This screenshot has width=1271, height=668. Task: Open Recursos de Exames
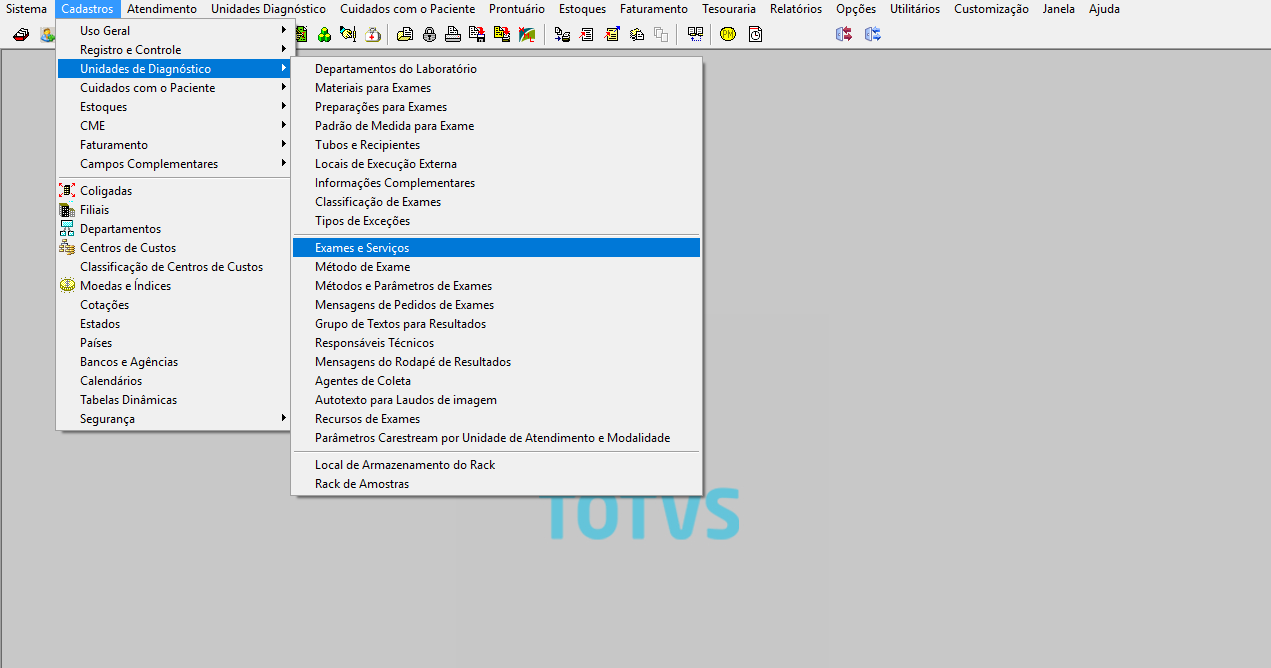click(496, 419)
